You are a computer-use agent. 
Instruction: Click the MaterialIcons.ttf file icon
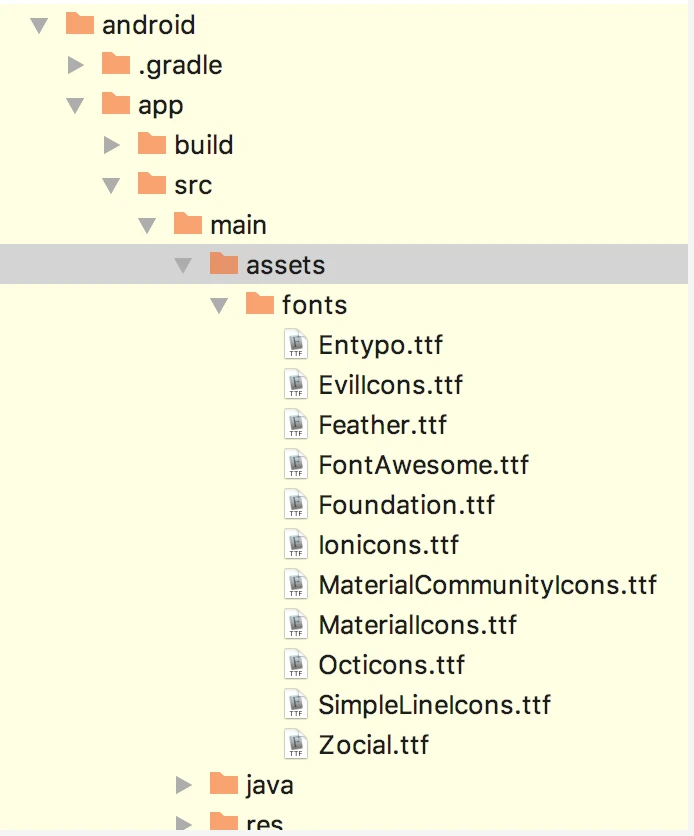click(296, 624)
